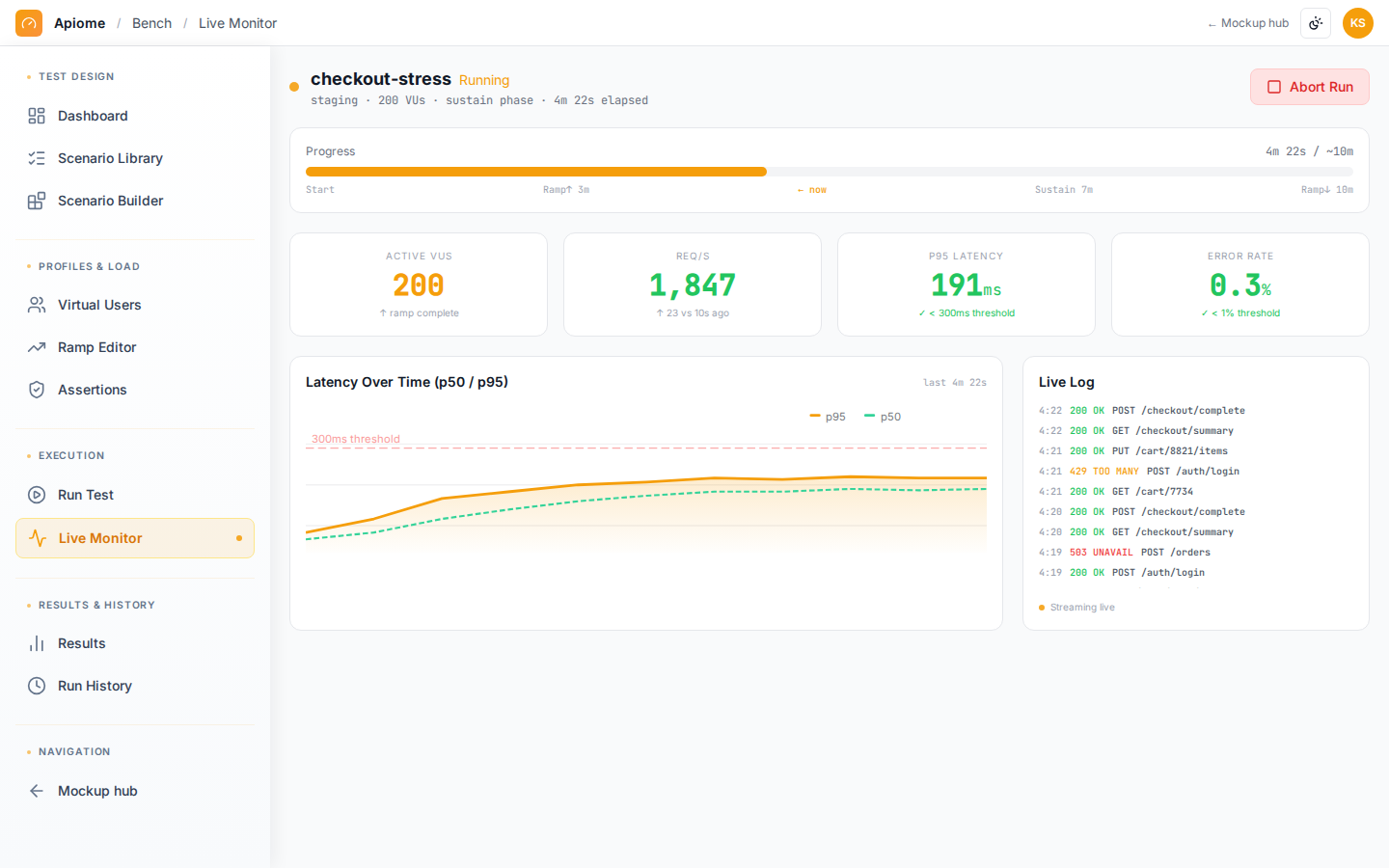Click the 'Running' status label
Viewport: 1389px width, 868px height.
pos(484,80)
